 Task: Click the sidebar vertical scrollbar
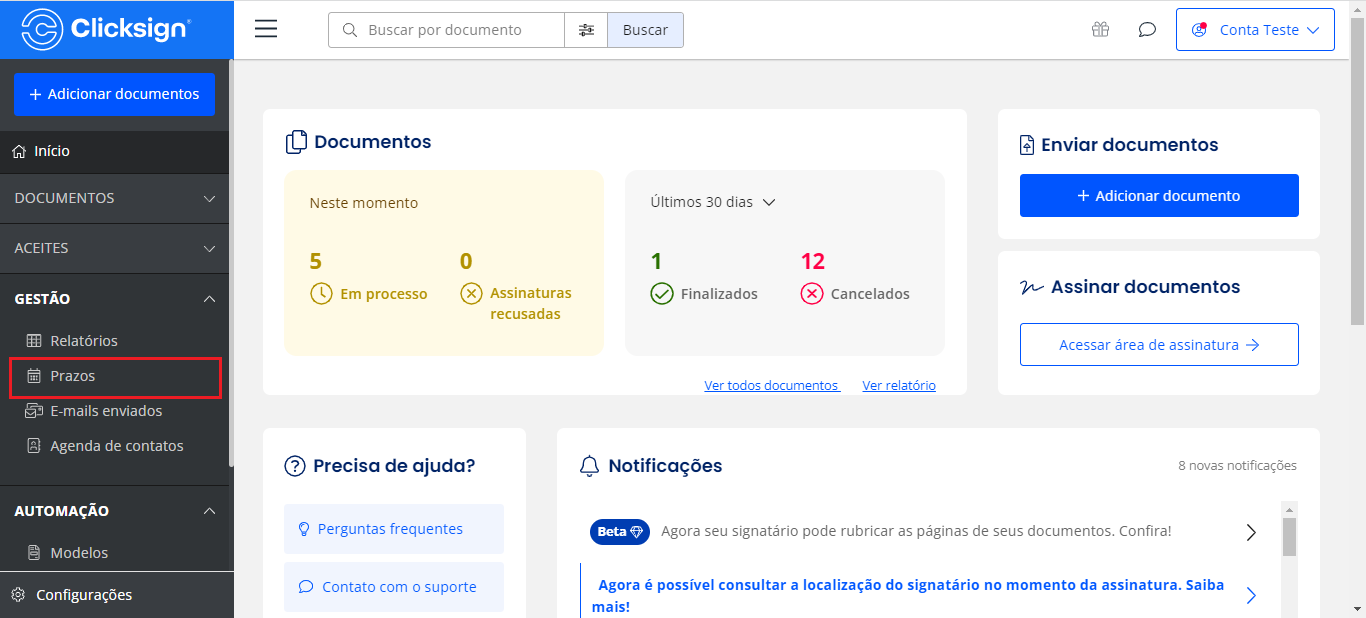coord(231,265)
